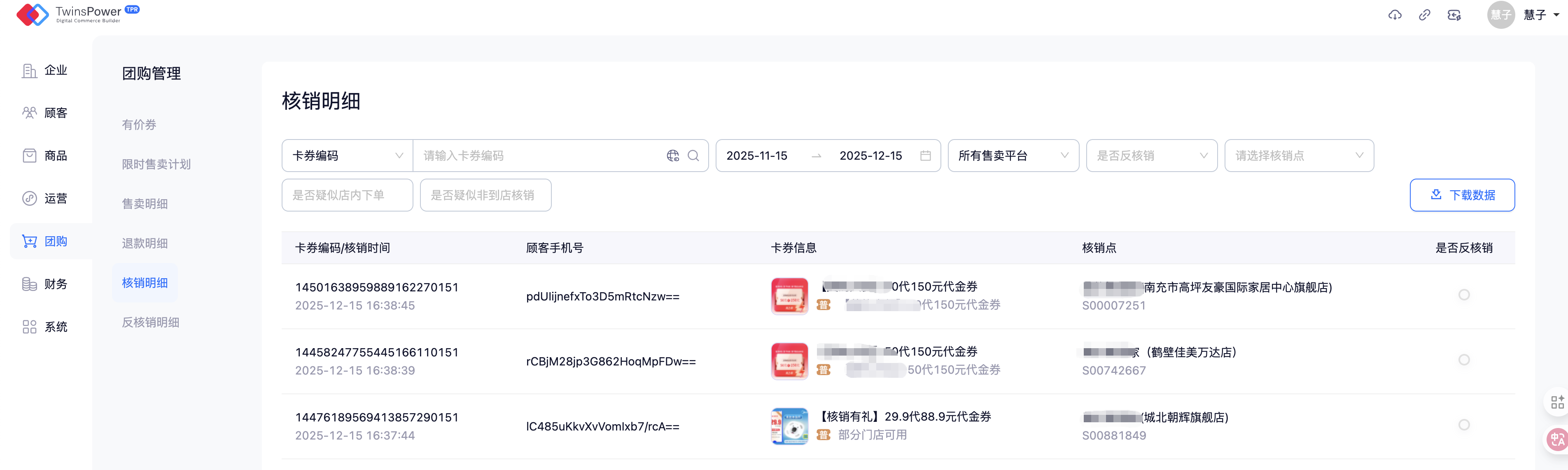This screenshot has width=1568, height=470.
Task: Click the search magnifier in coupon code field
Action: coord(693,156)
